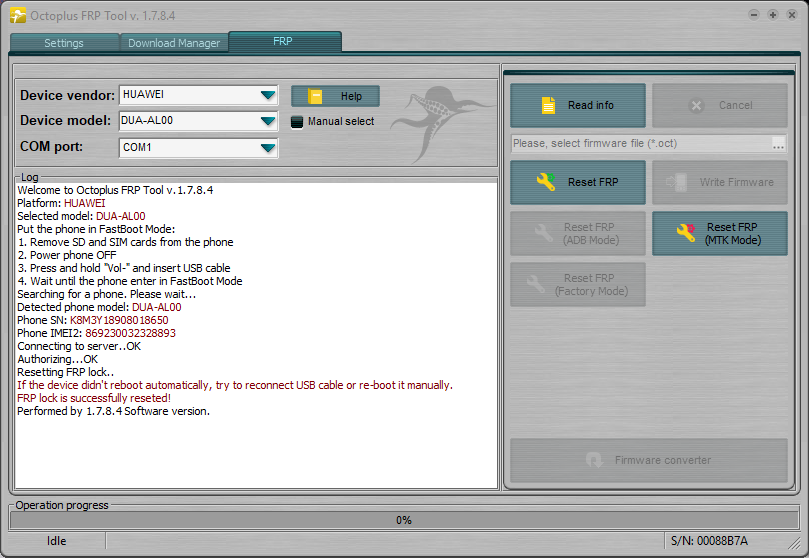
Task: Click the COM1 port field
Action: (198, 148)
